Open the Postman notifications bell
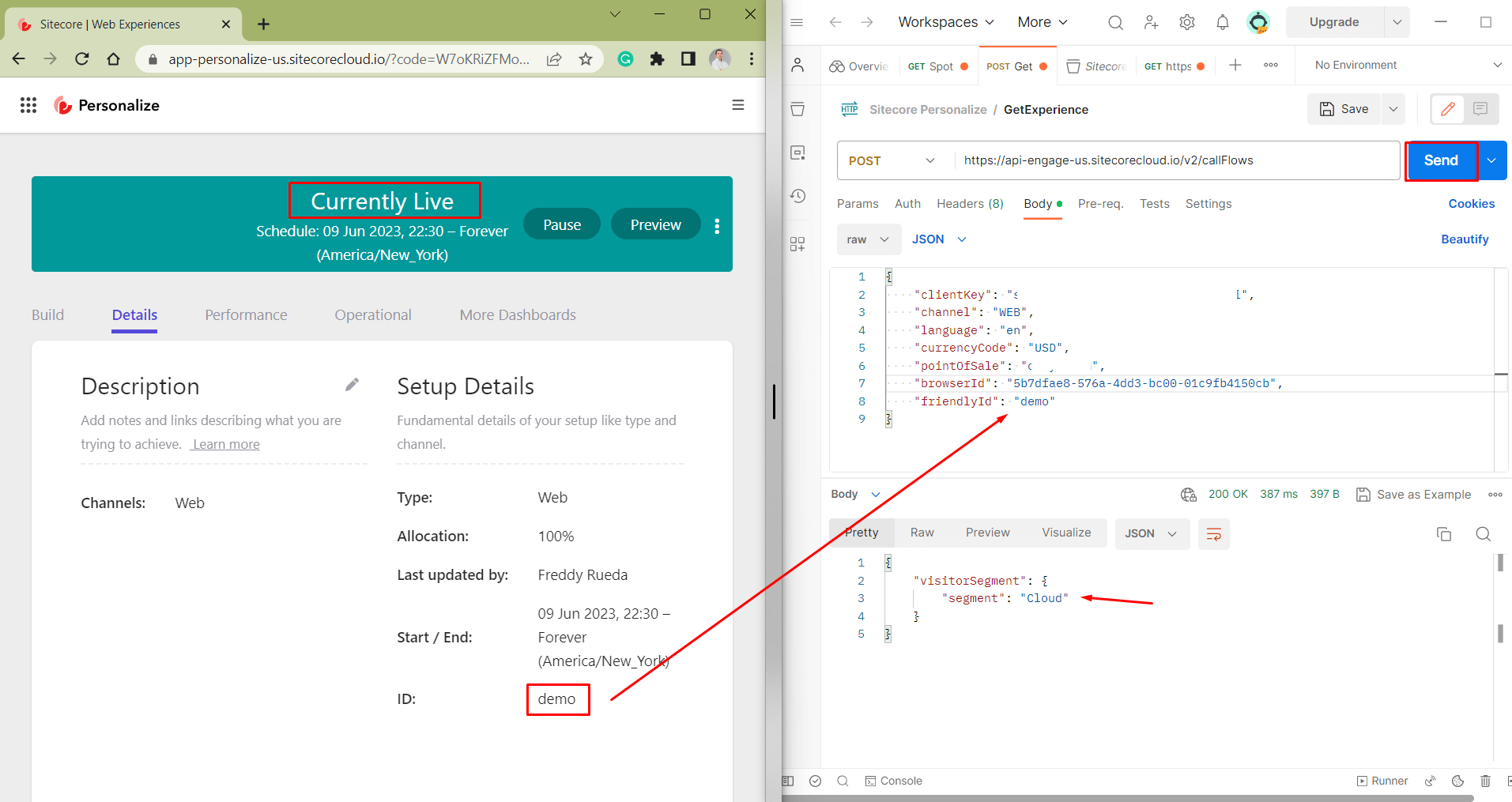 1222,22
